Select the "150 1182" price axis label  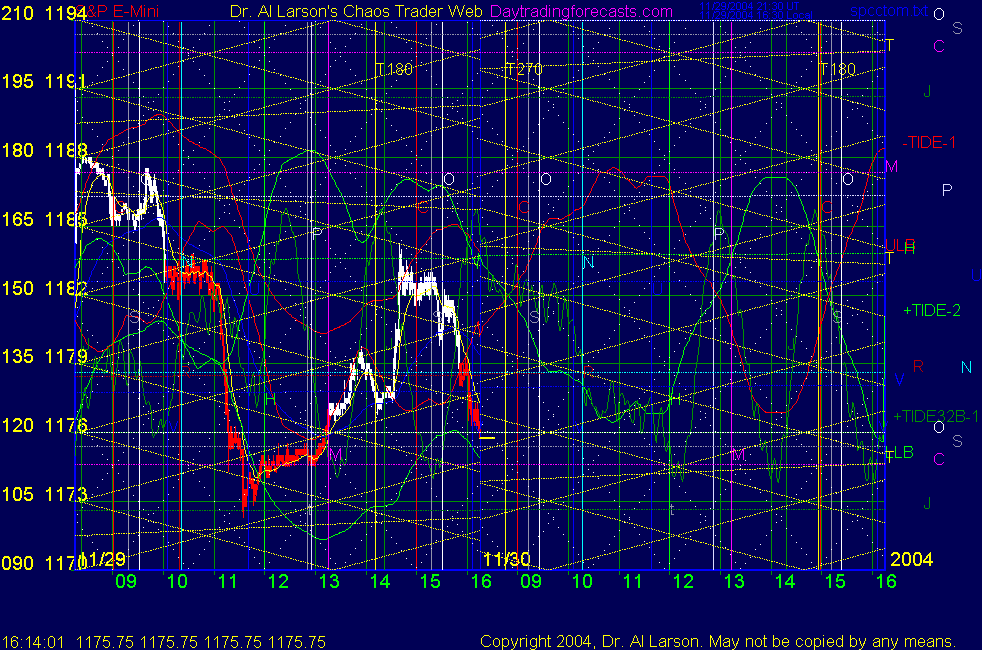click(44, 288)
